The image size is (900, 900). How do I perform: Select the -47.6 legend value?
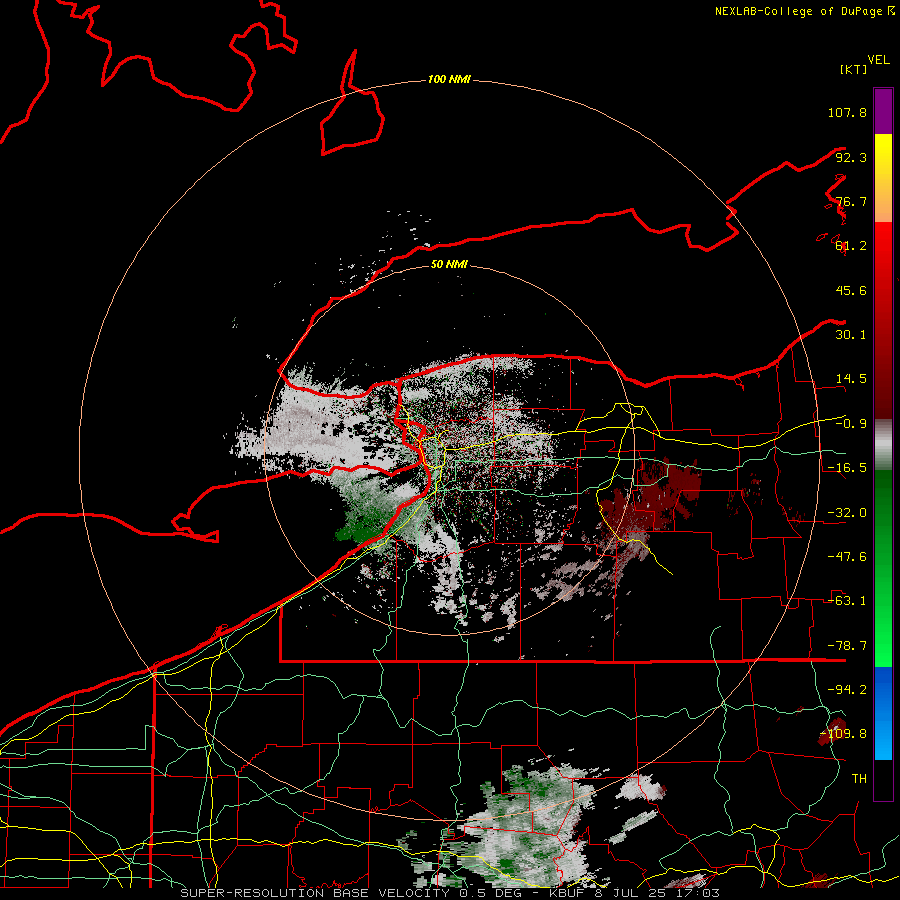[847, 557]
